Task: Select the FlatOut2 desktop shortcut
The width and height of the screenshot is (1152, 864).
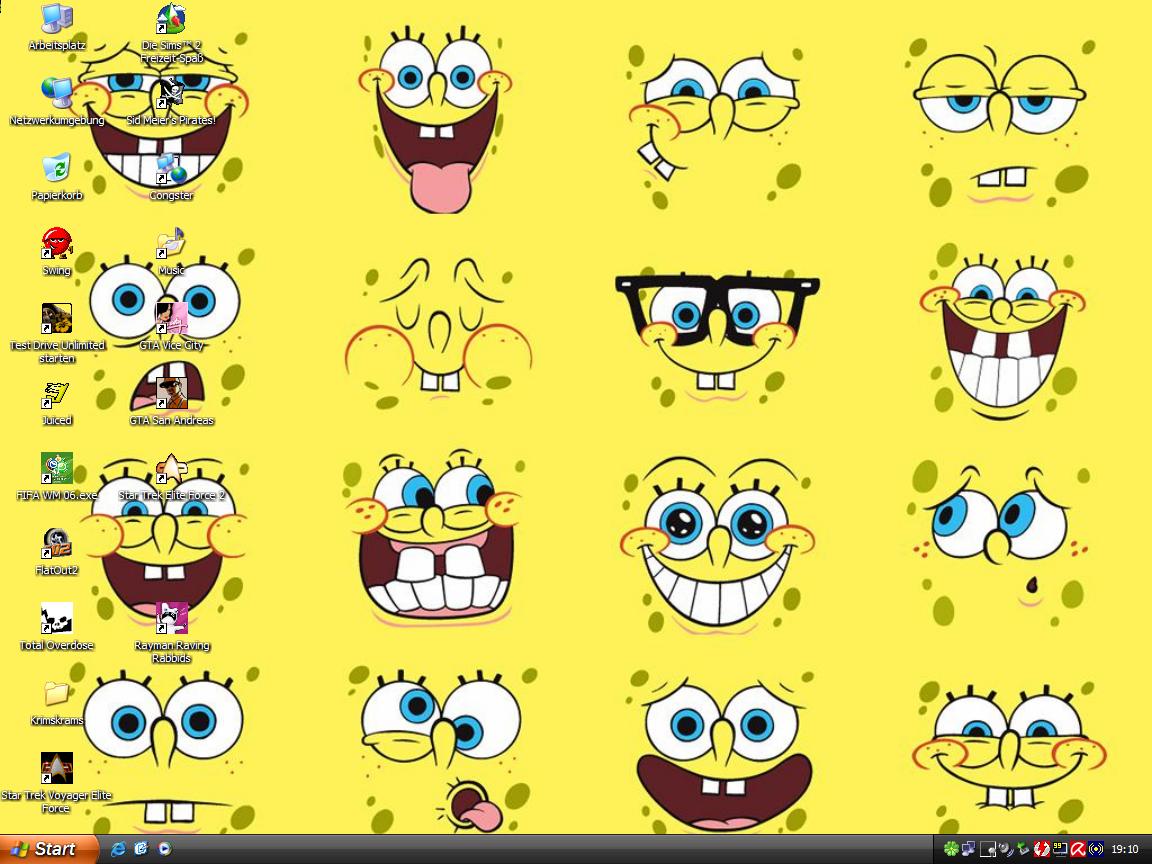Action: pyautogui.click(x=57, y=544)
